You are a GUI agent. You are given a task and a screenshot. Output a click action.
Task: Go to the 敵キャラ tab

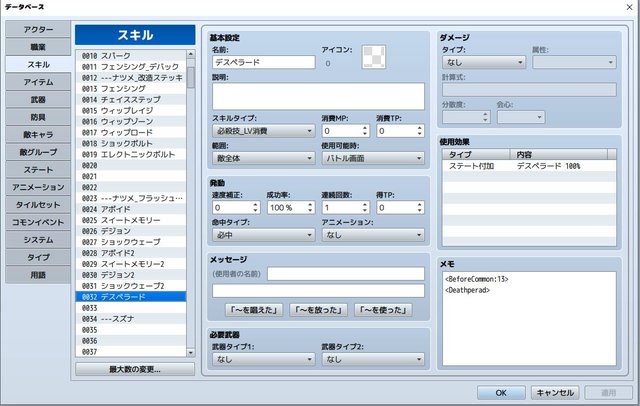pyautogui.click(x=38, y=135)
